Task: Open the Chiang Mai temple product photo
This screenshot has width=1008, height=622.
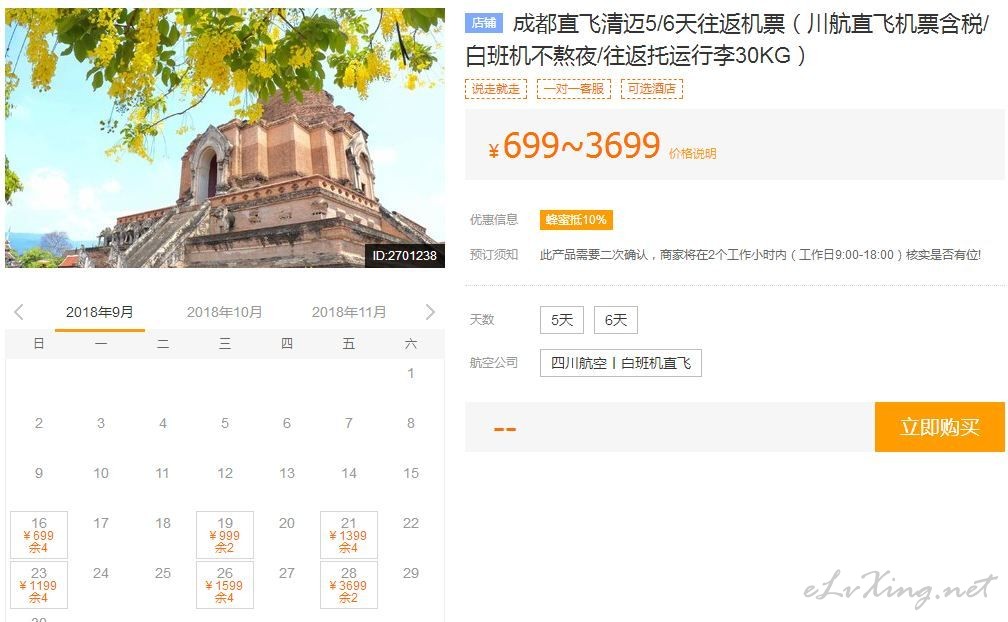Action: pyautogui.click(x=225, y=138)
